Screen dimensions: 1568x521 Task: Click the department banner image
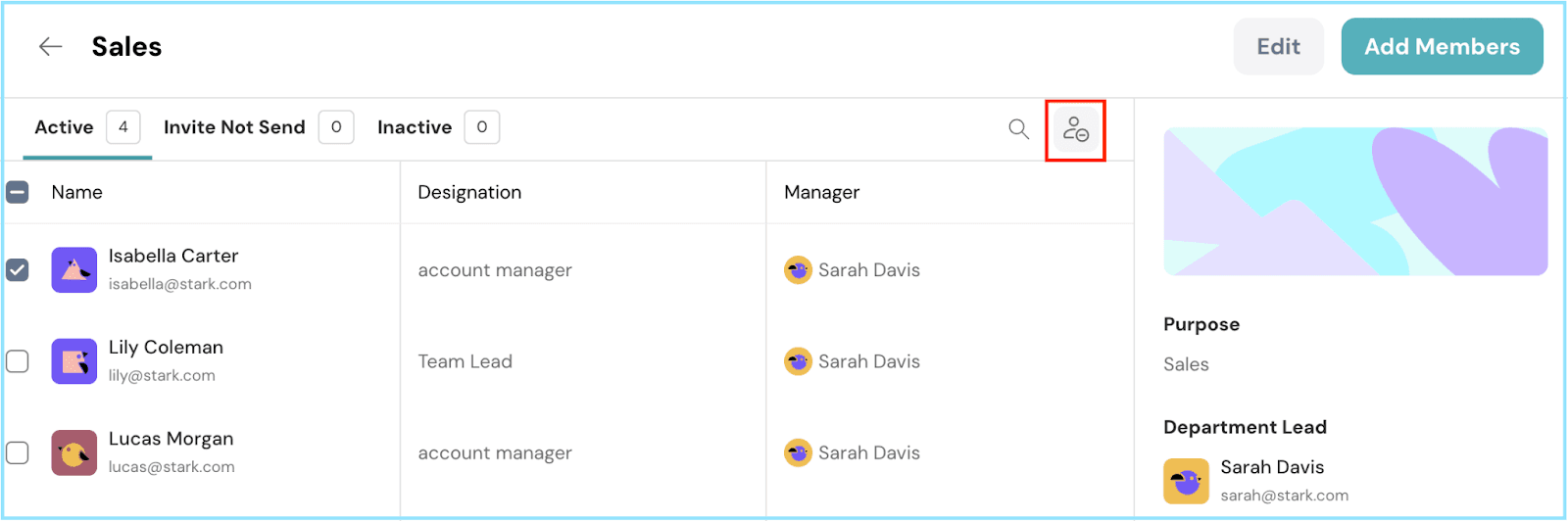[1354, 202]
